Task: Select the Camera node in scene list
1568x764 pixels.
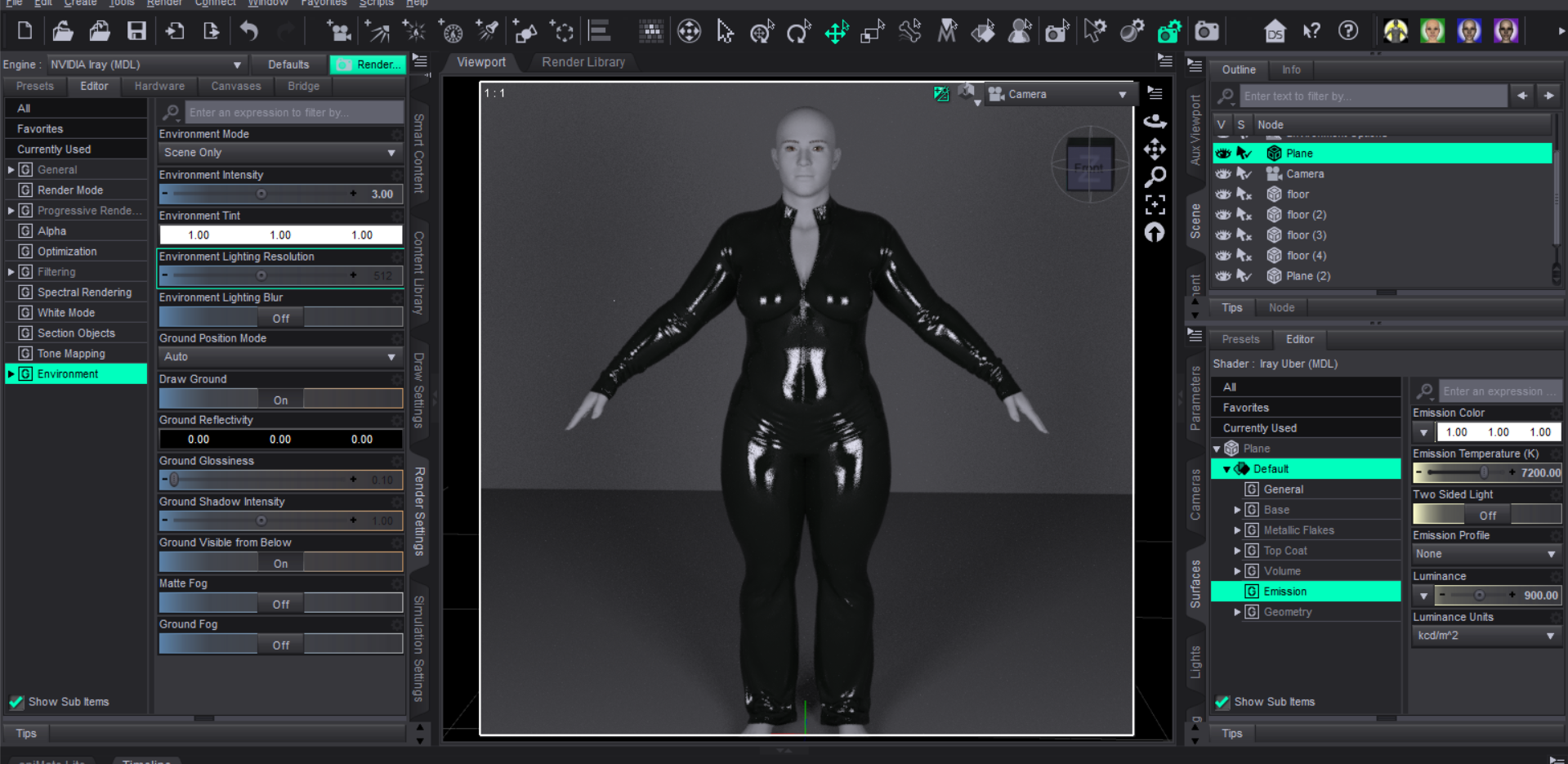Action: [x=1305, y=173]
